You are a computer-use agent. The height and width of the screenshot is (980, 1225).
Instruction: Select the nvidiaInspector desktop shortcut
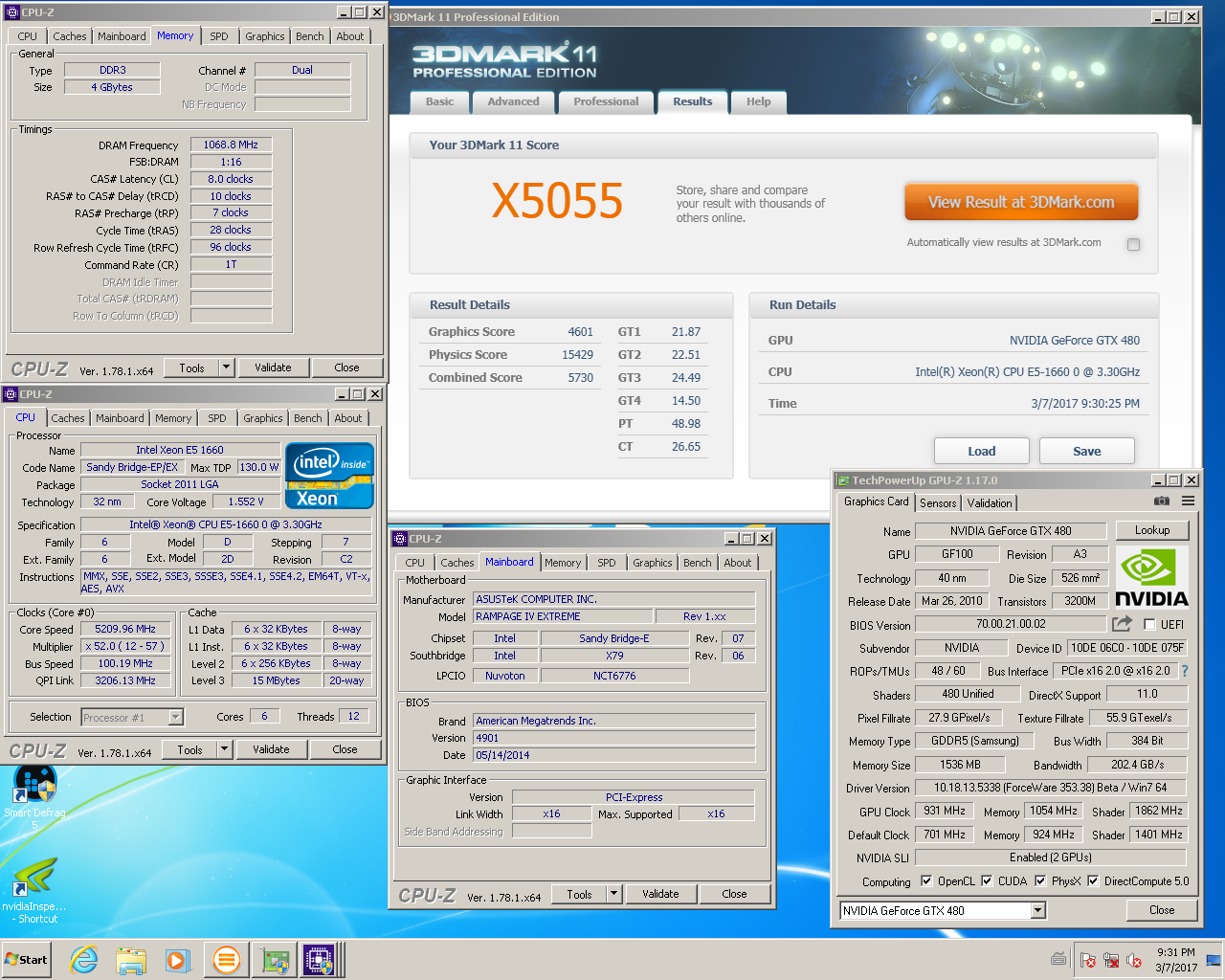34,890
